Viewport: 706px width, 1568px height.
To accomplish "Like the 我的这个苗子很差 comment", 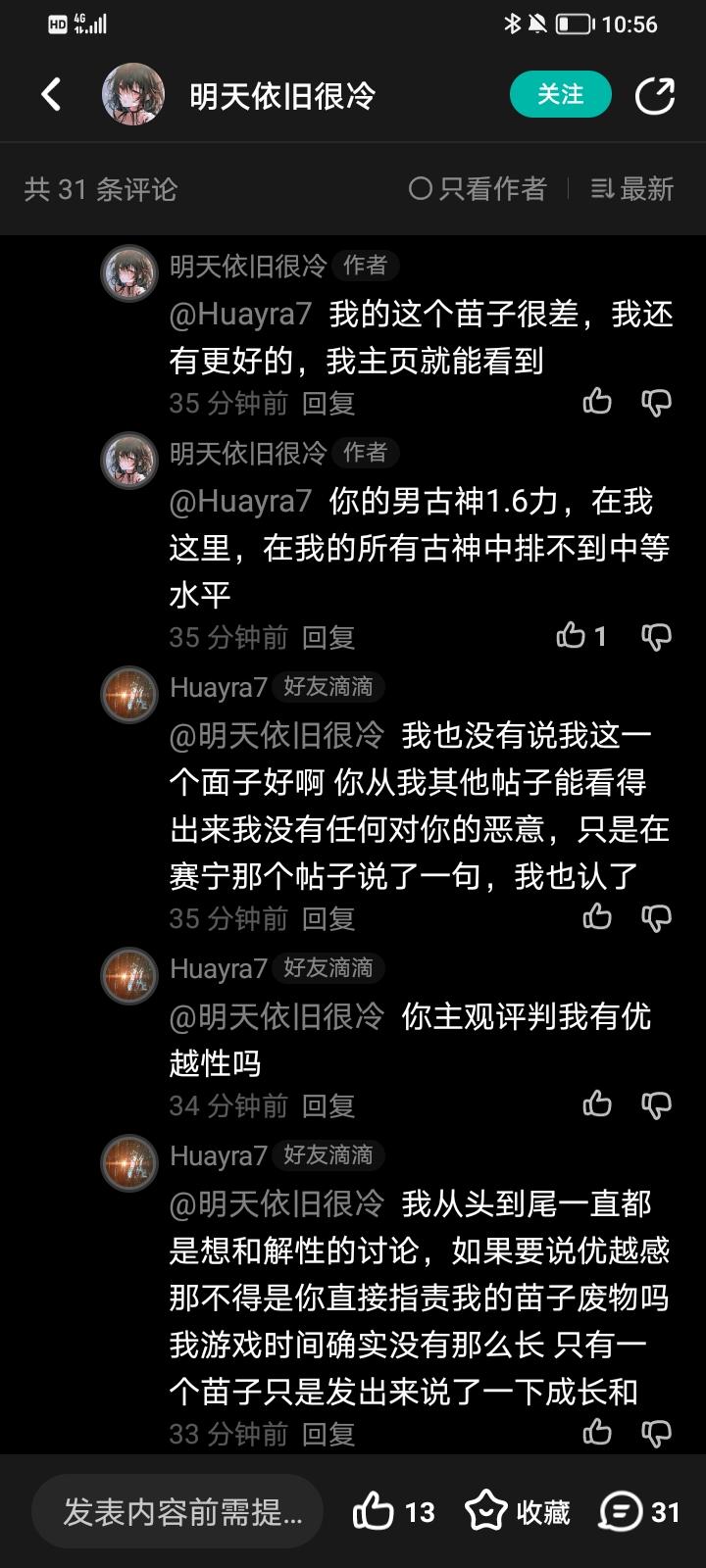I will [597, 403].
